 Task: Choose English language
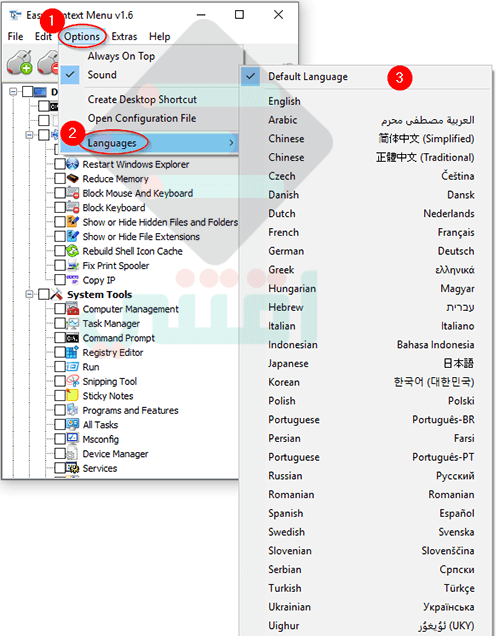tap(366, 101)
